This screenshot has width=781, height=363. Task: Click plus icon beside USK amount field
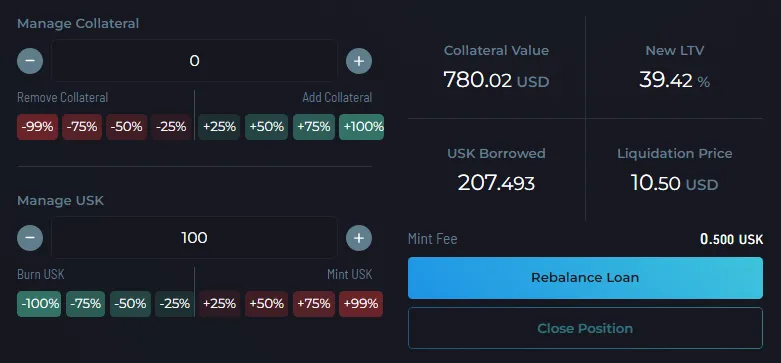click(359, 238)
